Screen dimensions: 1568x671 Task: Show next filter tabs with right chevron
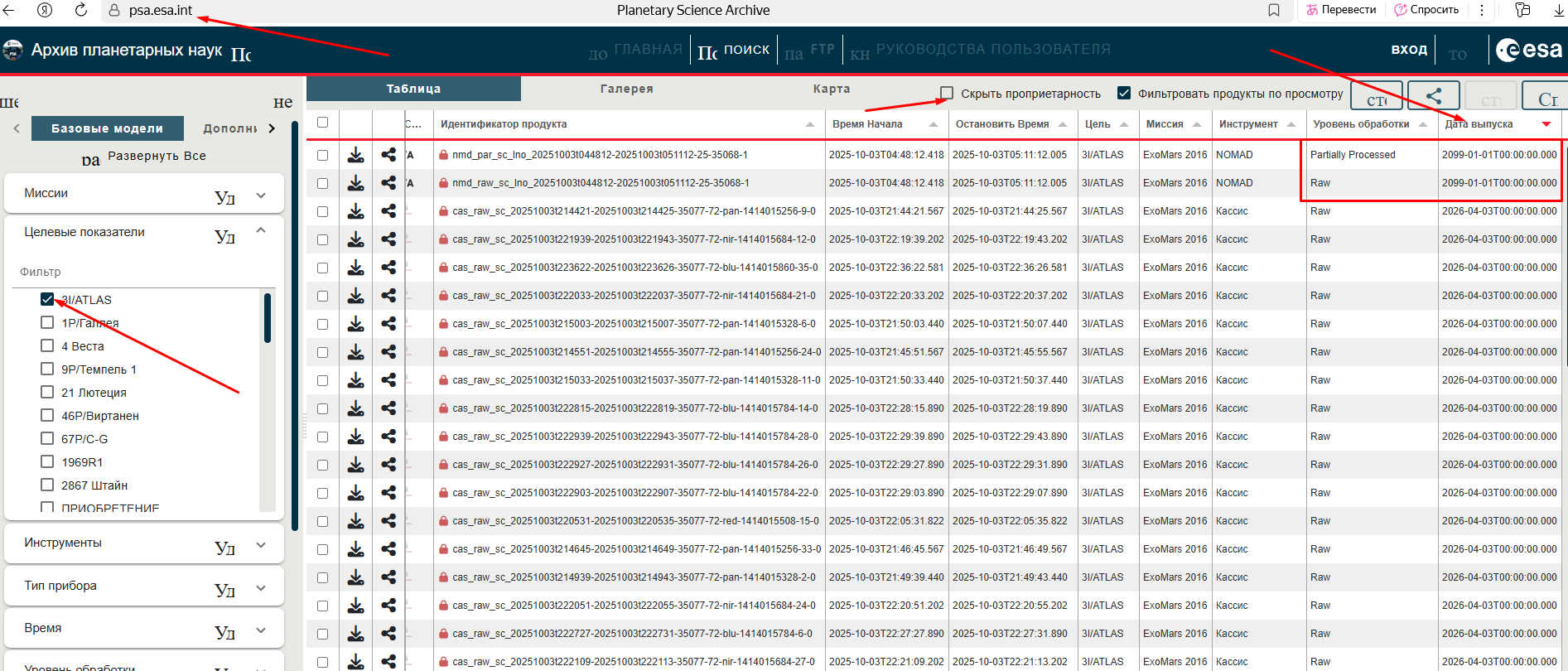pyautogui.click(x=272, y=128)
